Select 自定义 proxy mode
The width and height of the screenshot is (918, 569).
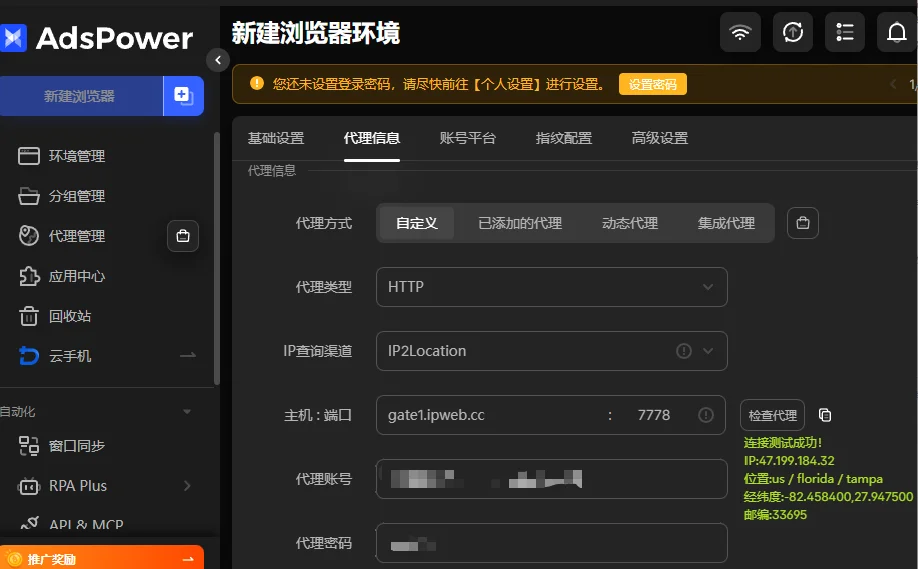click(417, 223)
